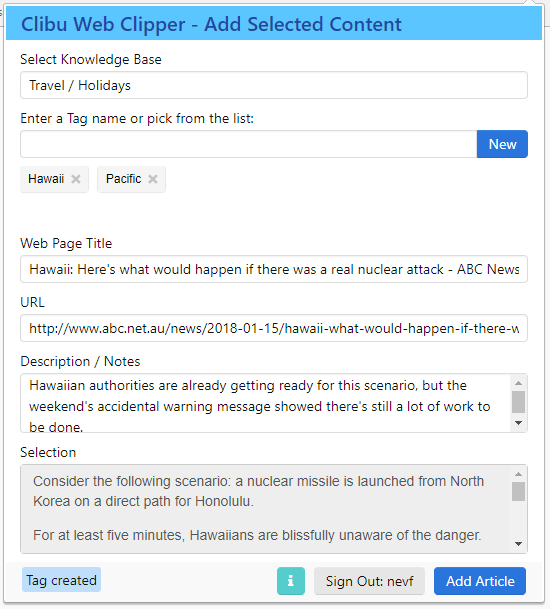Image resolution: width=550 pixels, height=609 pixels.
Task: Click the Description box scroll-up arrow
Action: click(518, 383)
